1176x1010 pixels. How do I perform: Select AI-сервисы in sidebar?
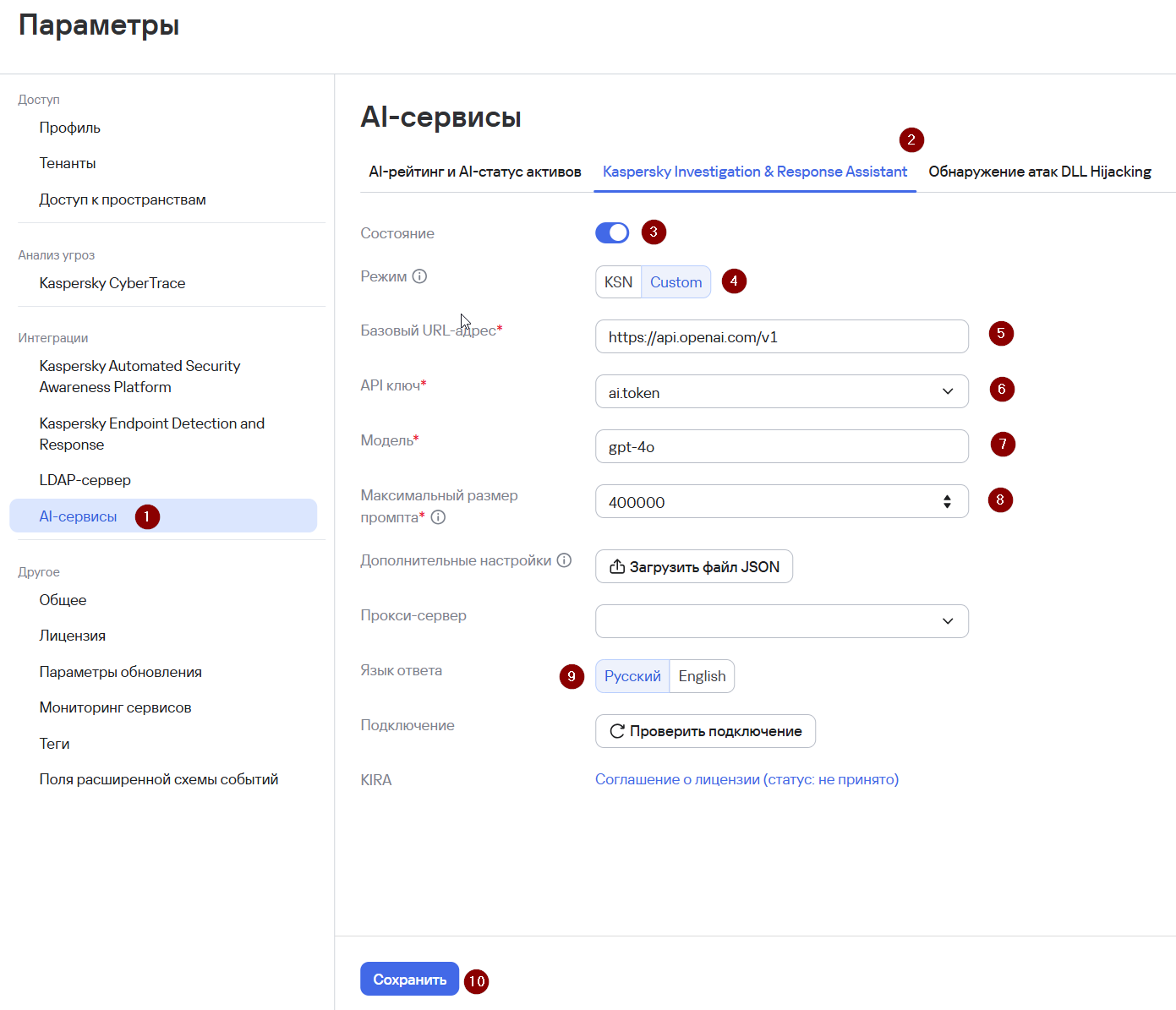[x=163, y=516]
